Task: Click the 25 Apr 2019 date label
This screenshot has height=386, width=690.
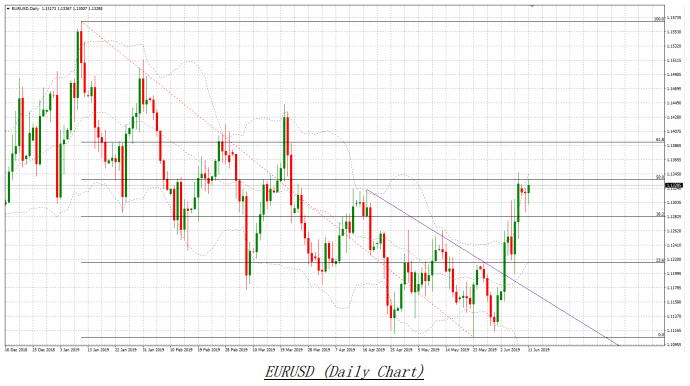Action: click(x=402, y=350)
